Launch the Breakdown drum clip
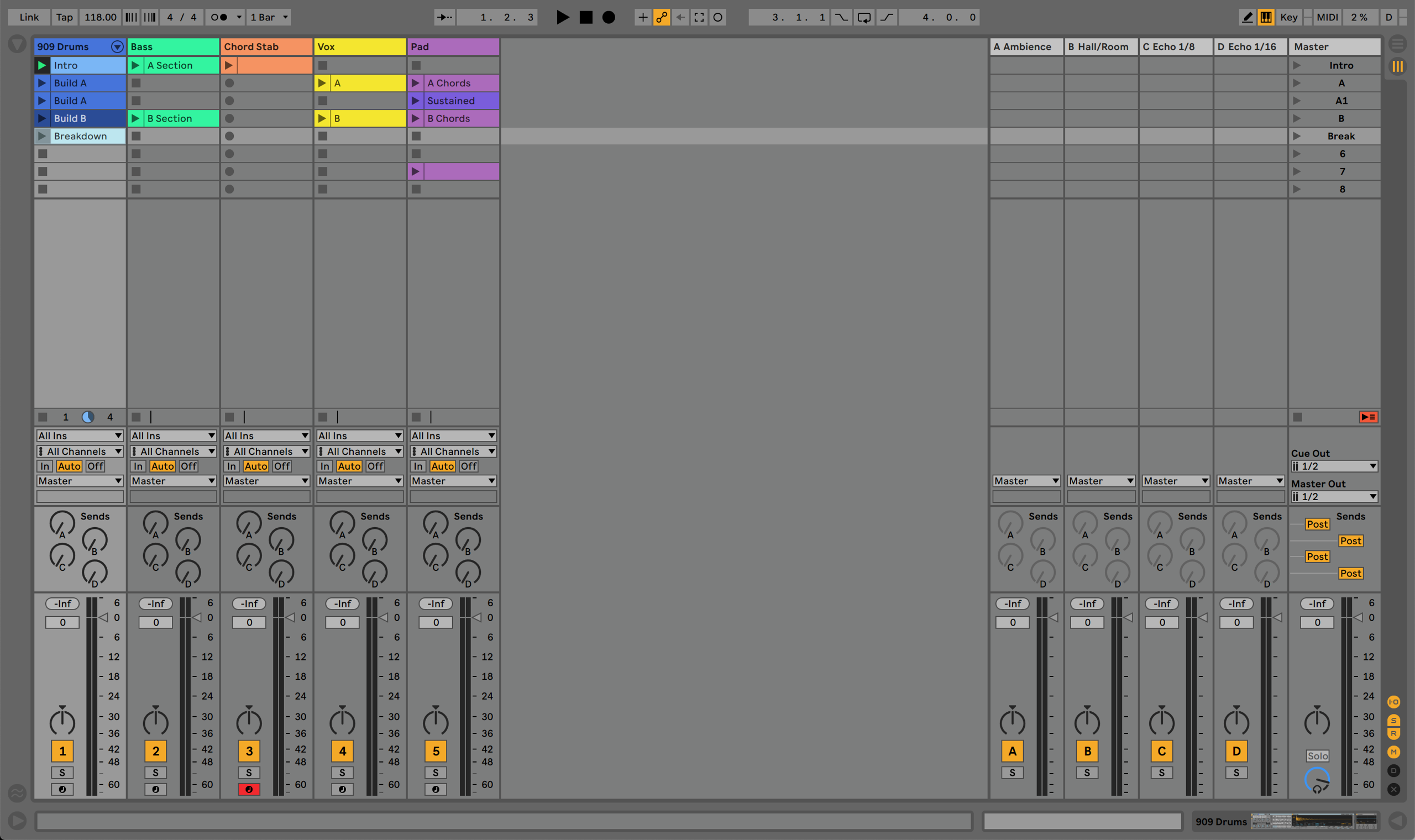 [x=42, y=136]
